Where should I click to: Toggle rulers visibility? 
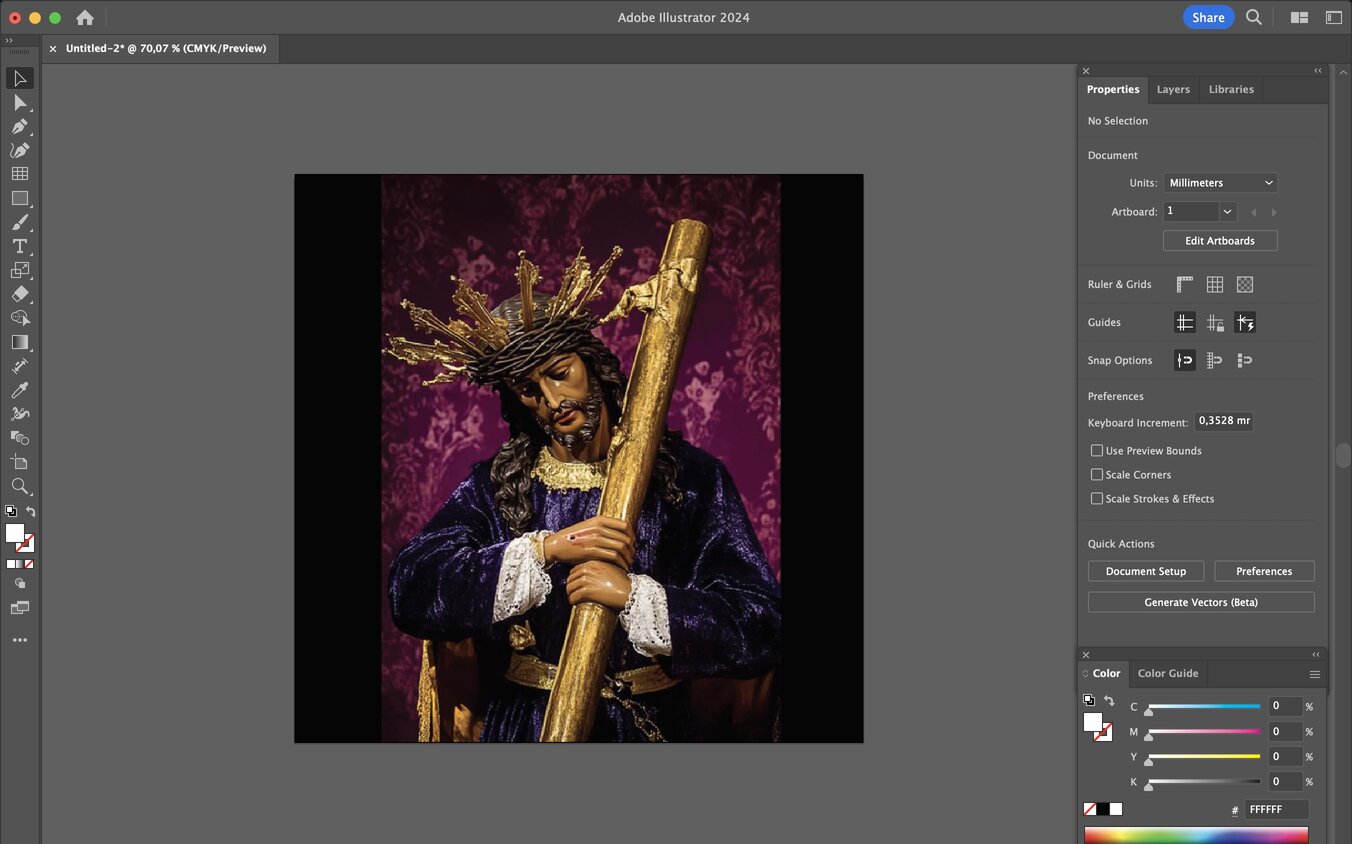pos(1185,285)
